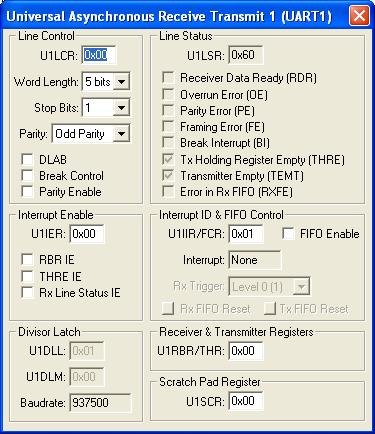This screenshot has width=375, height=434.
Task: Toggle Break Interrupt (BI) checkbox
Action: (168, 143)
